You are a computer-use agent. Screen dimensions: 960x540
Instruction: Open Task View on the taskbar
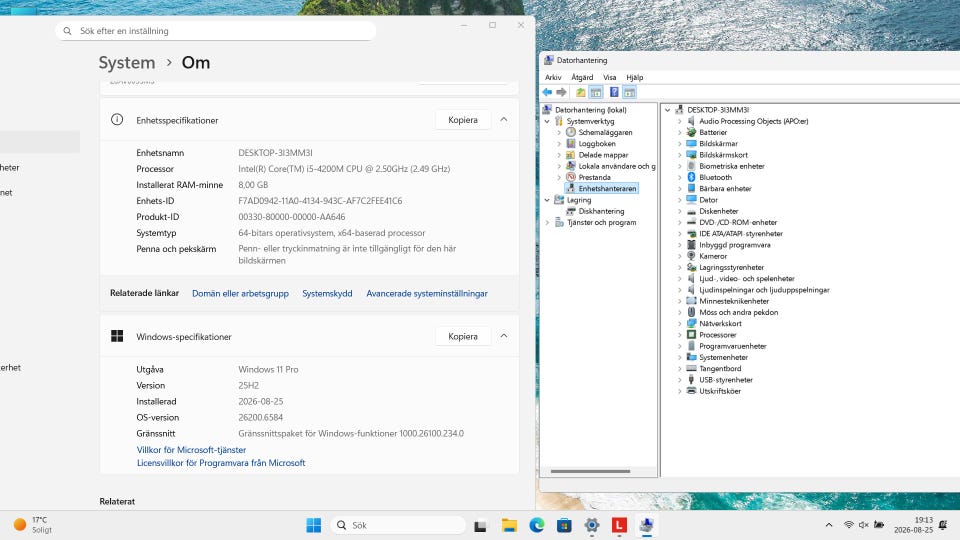pos(480,526)
